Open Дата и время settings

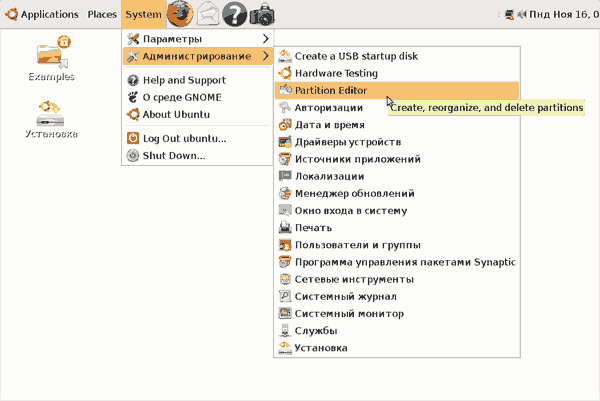coord(397,125)
